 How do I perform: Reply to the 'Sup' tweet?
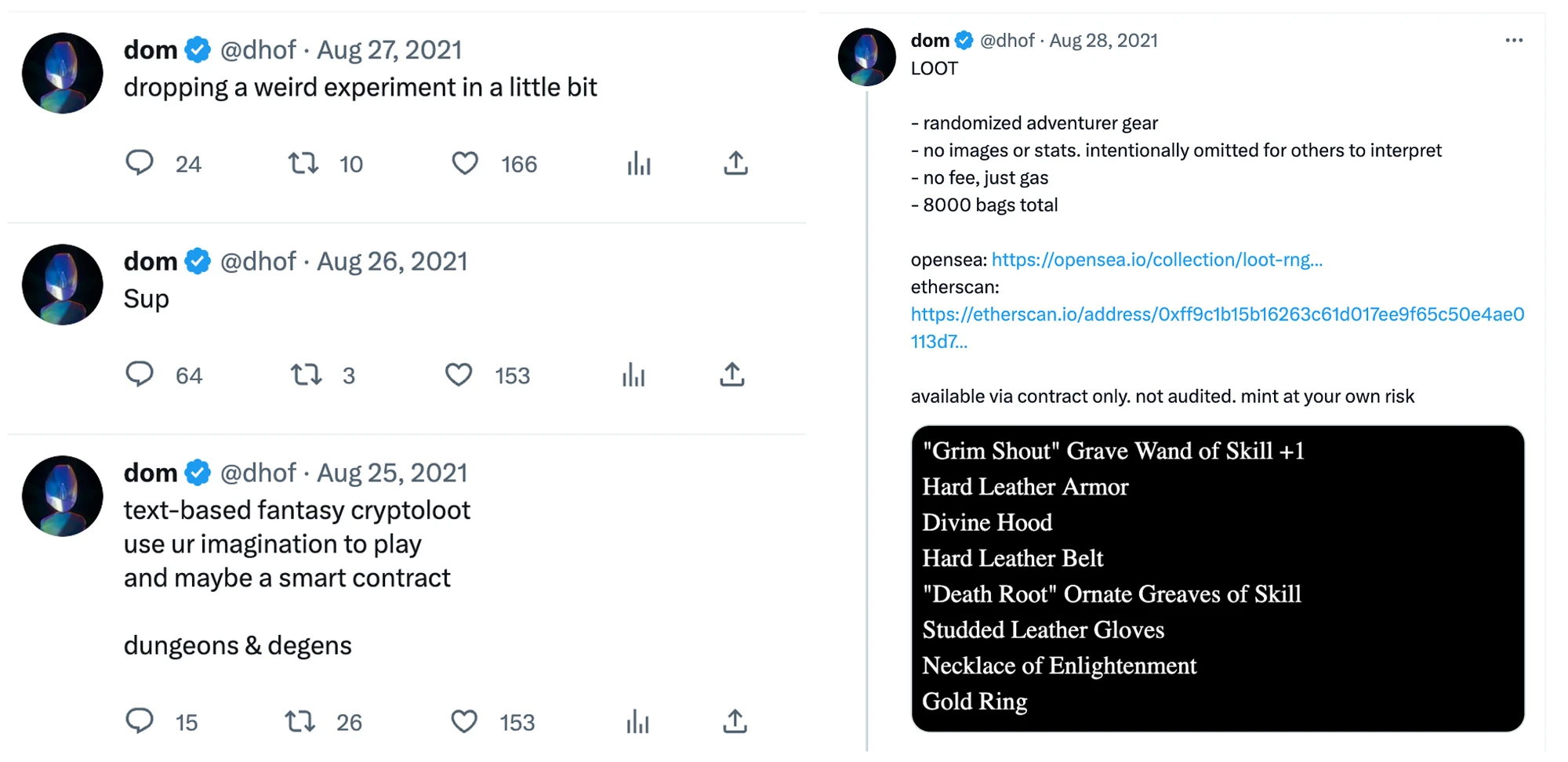(x=140, y=375)
